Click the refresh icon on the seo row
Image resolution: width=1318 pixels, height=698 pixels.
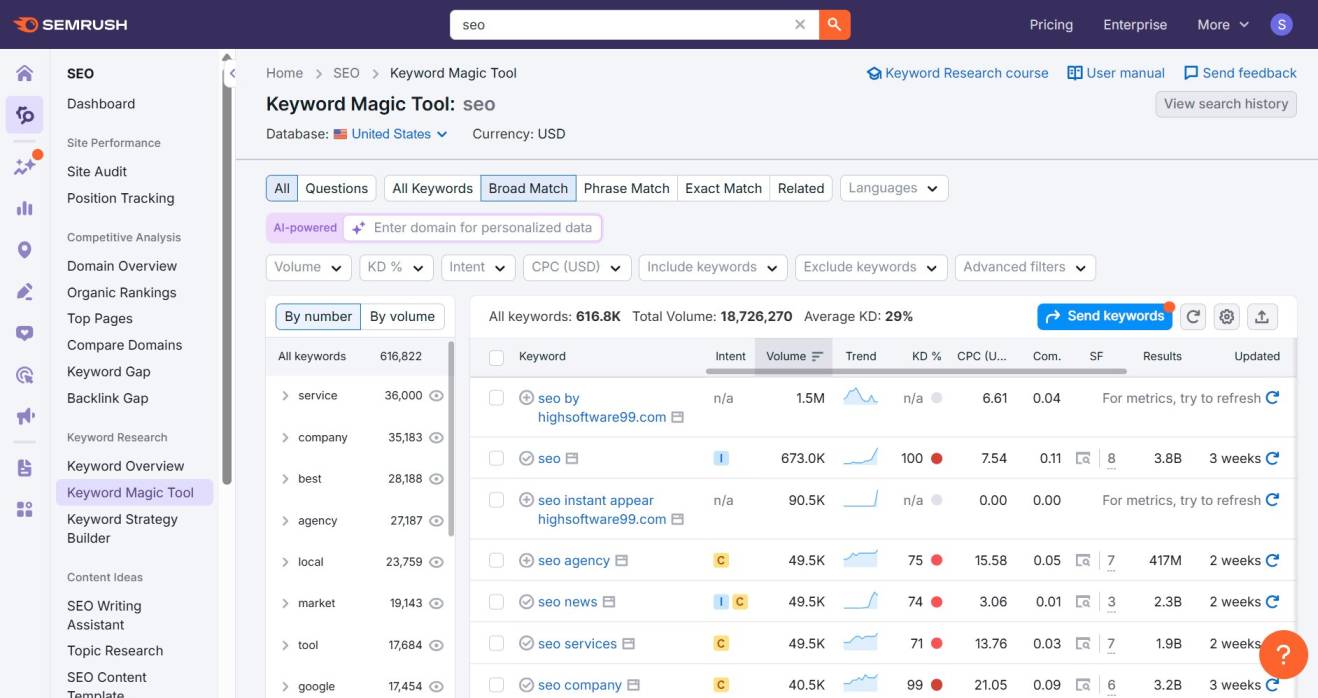pyautogui.click(x=1271, y=458)
